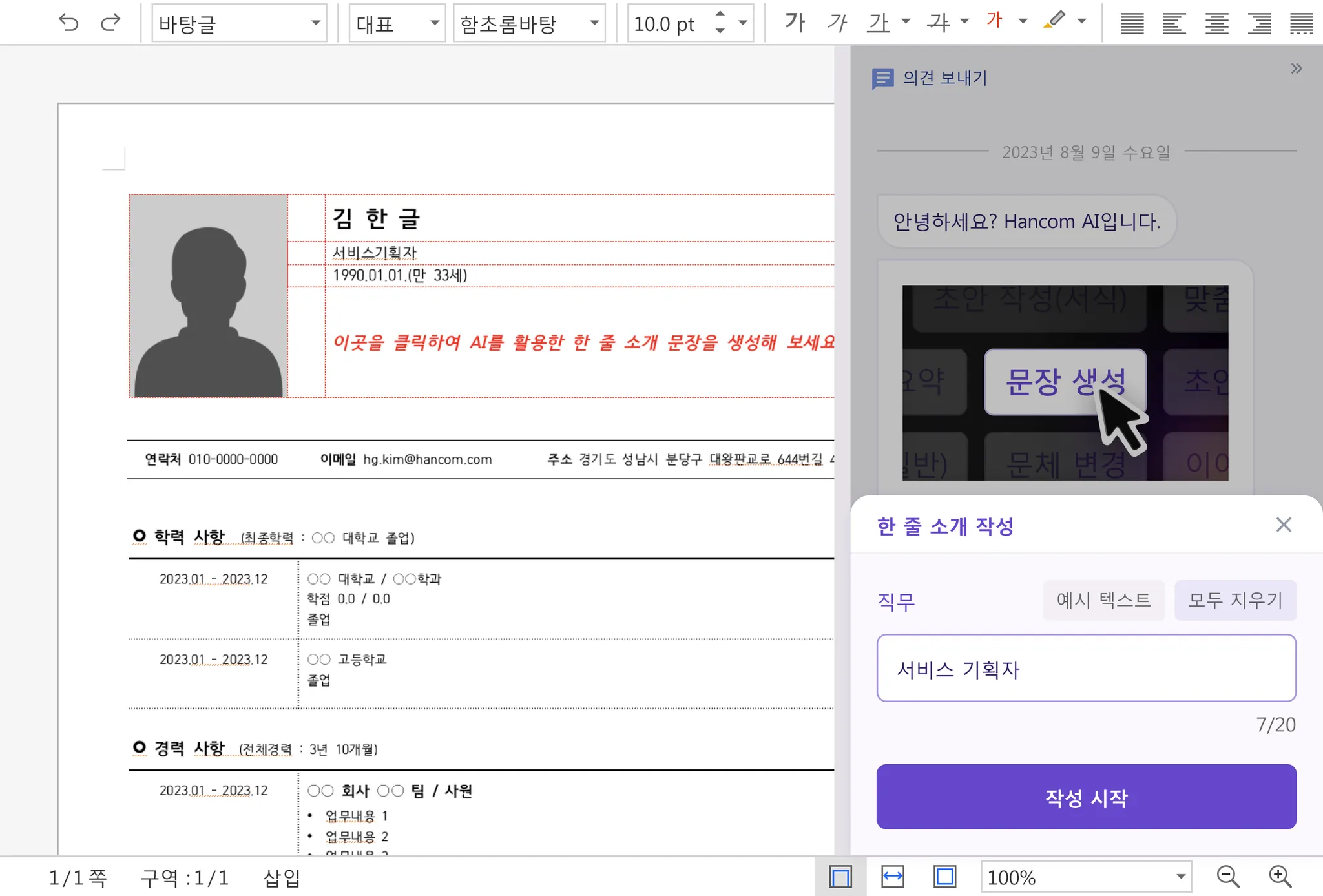Open the font color dropdown arrow
The height and width of the screenshot is (896, 1323).
1023,21
